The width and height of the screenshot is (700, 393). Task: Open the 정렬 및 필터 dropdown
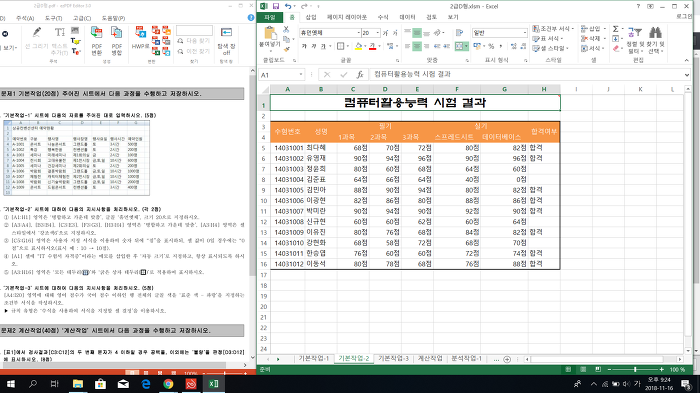pos(635,40)
